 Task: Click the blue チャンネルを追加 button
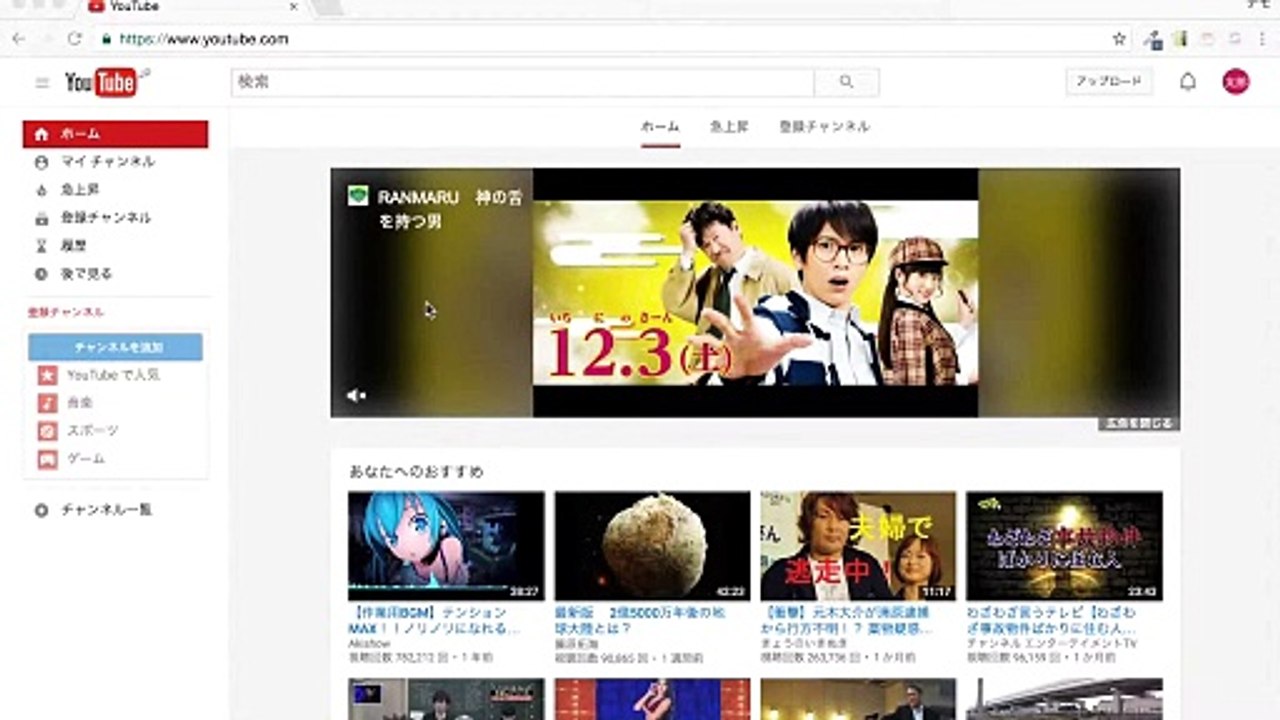pos(116,347)
